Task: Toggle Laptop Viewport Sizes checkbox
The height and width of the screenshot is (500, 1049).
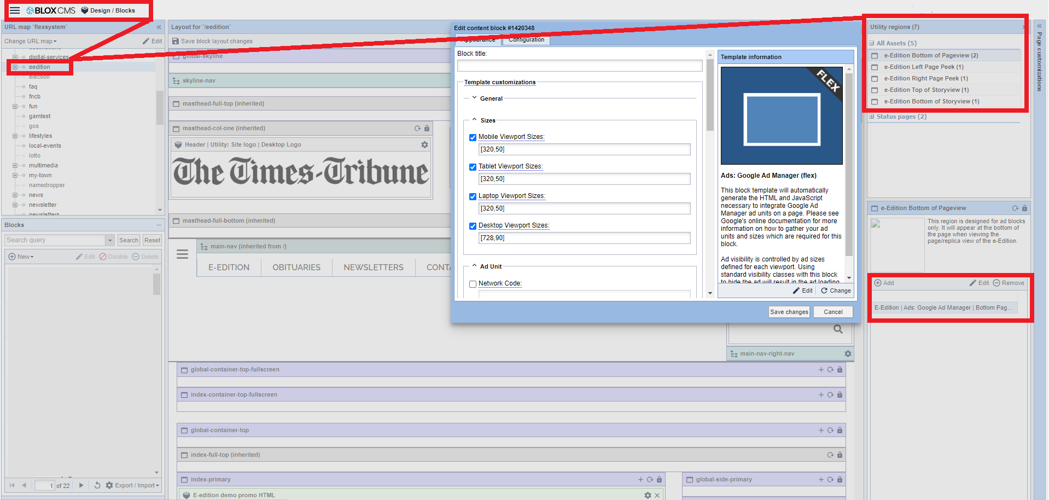Action: [473, 196]
